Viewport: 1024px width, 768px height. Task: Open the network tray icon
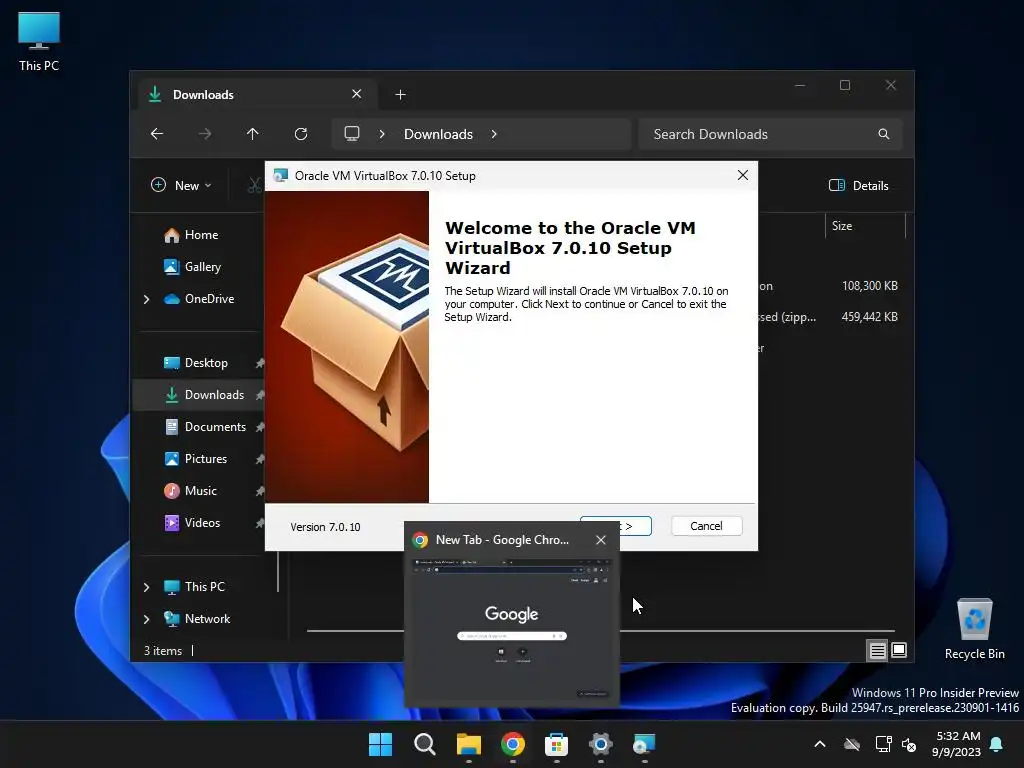[883, 744]
